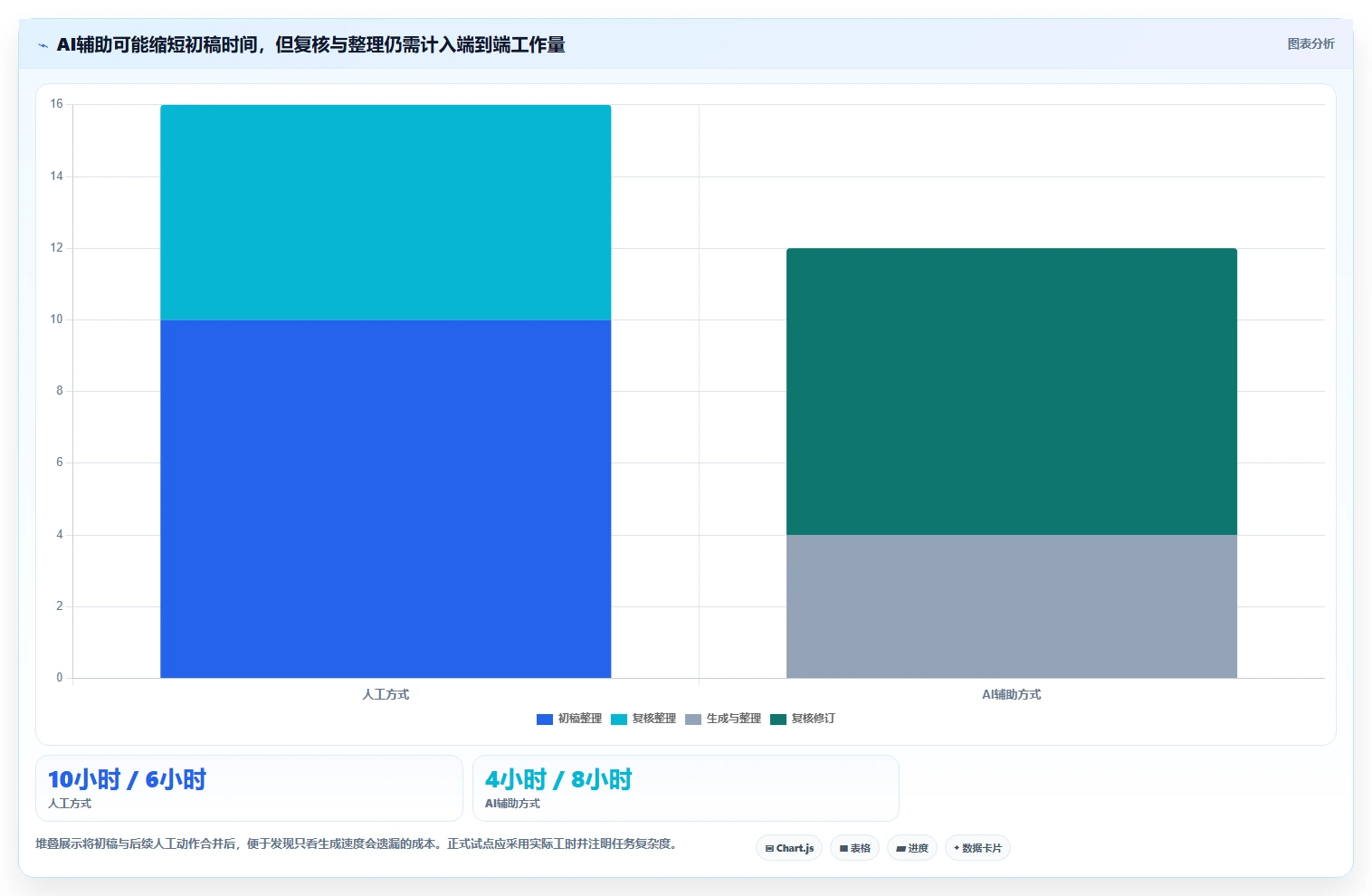The image size is (1372, 896).
Task: Click the 数据卡片 tag
Action: [x=977, y=848]
